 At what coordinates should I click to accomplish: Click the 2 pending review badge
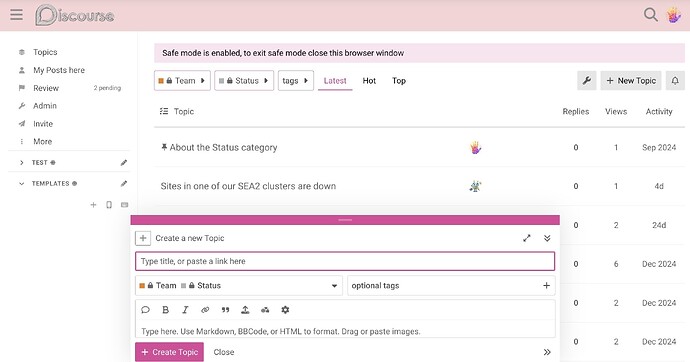(x=107, y=88)
